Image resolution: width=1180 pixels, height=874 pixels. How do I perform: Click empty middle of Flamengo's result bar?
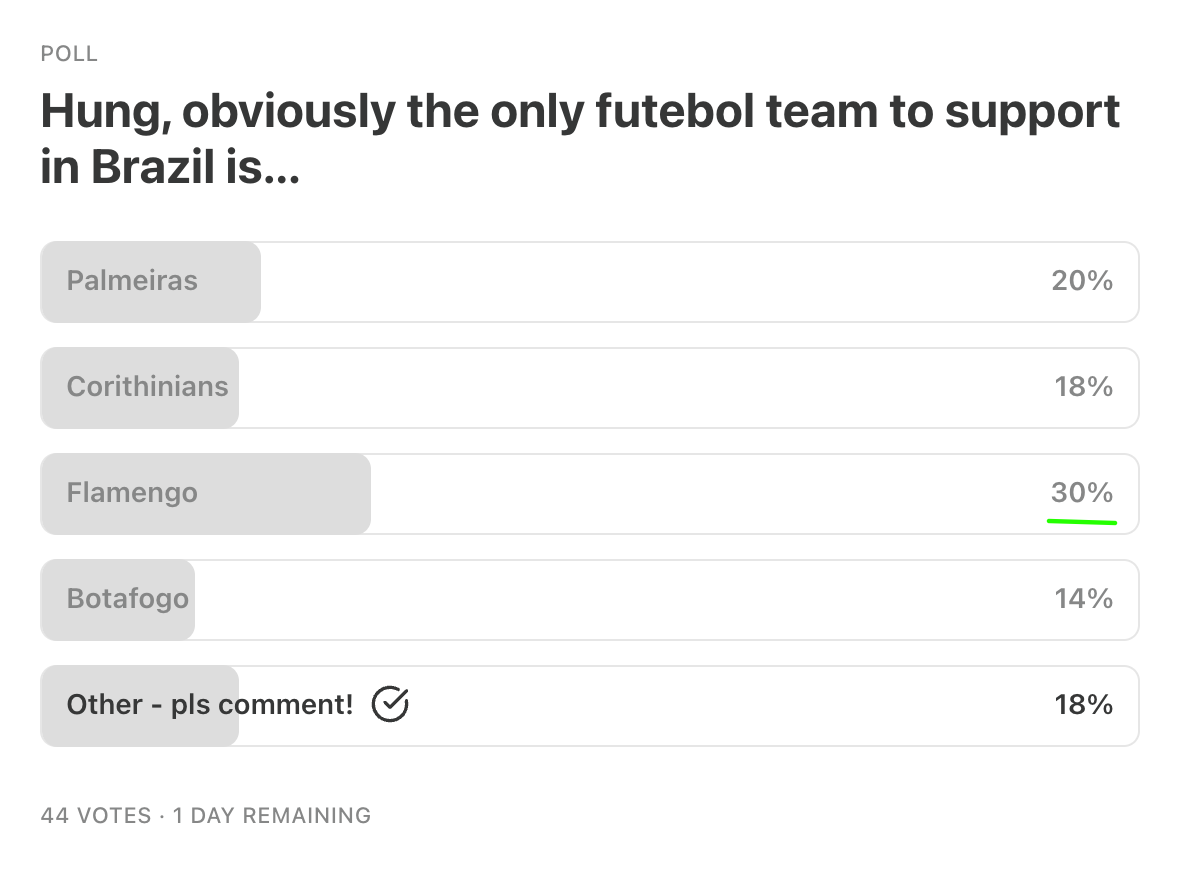point(700,493)
